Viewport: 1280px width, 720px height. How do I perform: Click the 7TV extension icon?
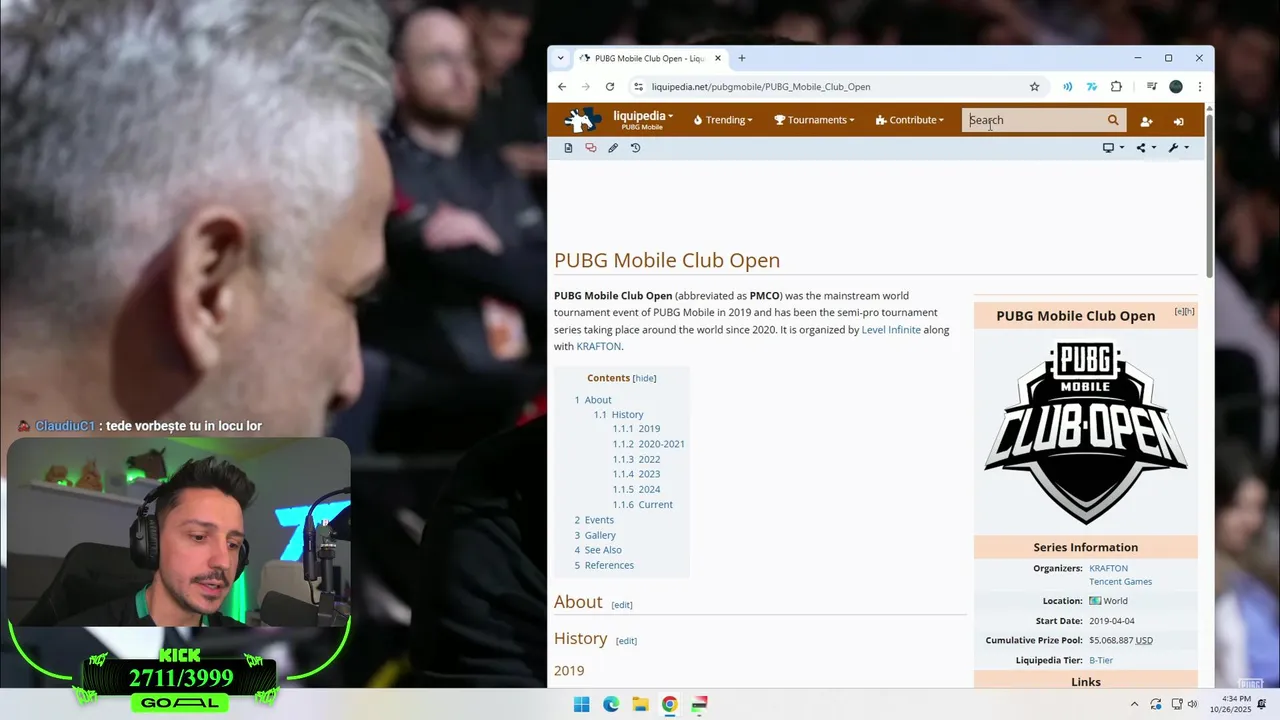(1092, 87)
